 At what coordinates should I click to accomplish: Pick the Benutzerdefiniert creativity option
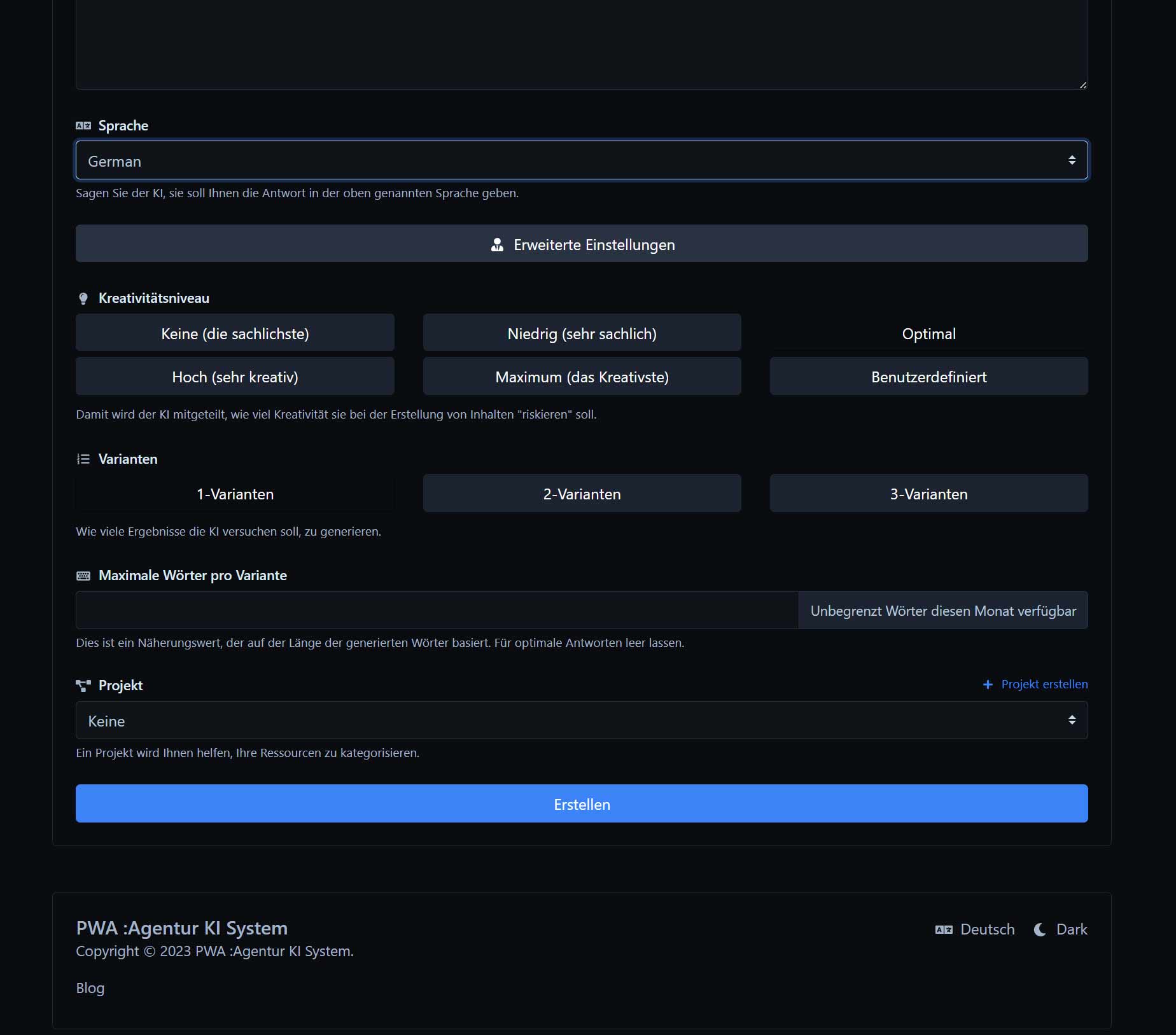[928, 377]
